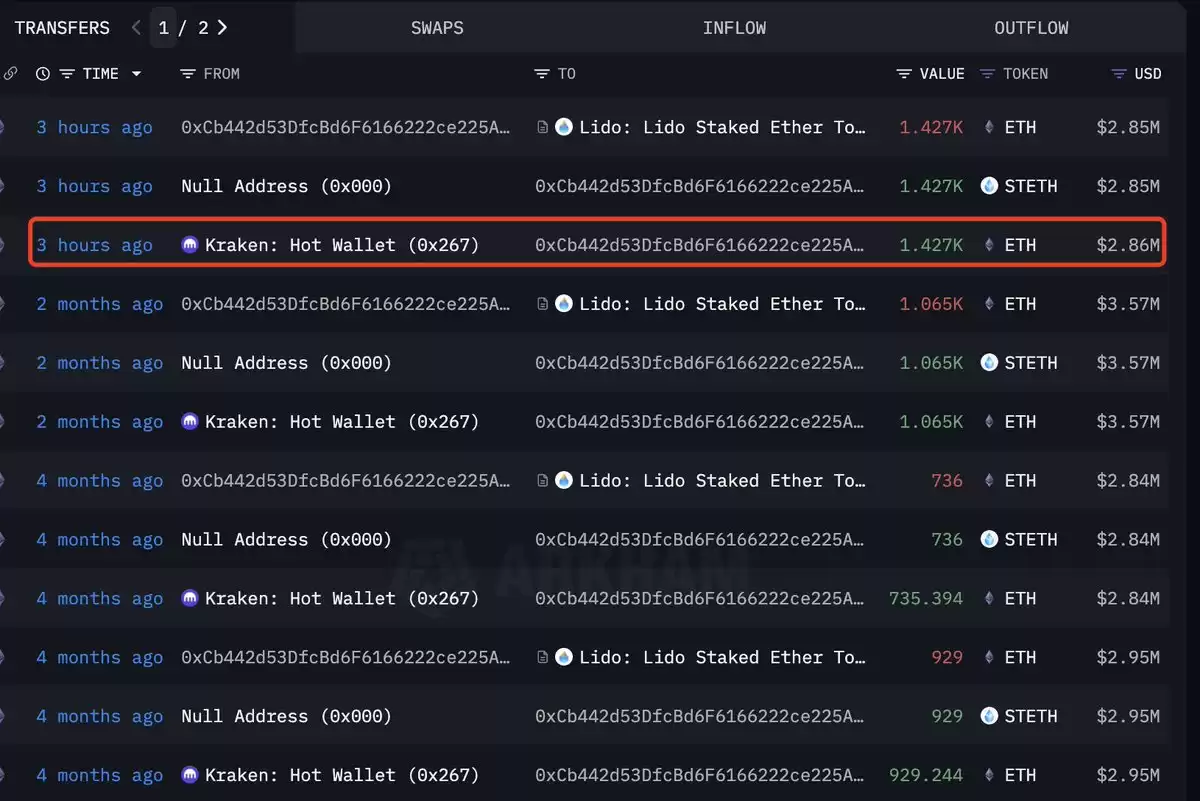Open Kraken: Hot Wallet (0x267) in $2.86M row
This screenshot has width=1200, height=801.
coord(342,245)
